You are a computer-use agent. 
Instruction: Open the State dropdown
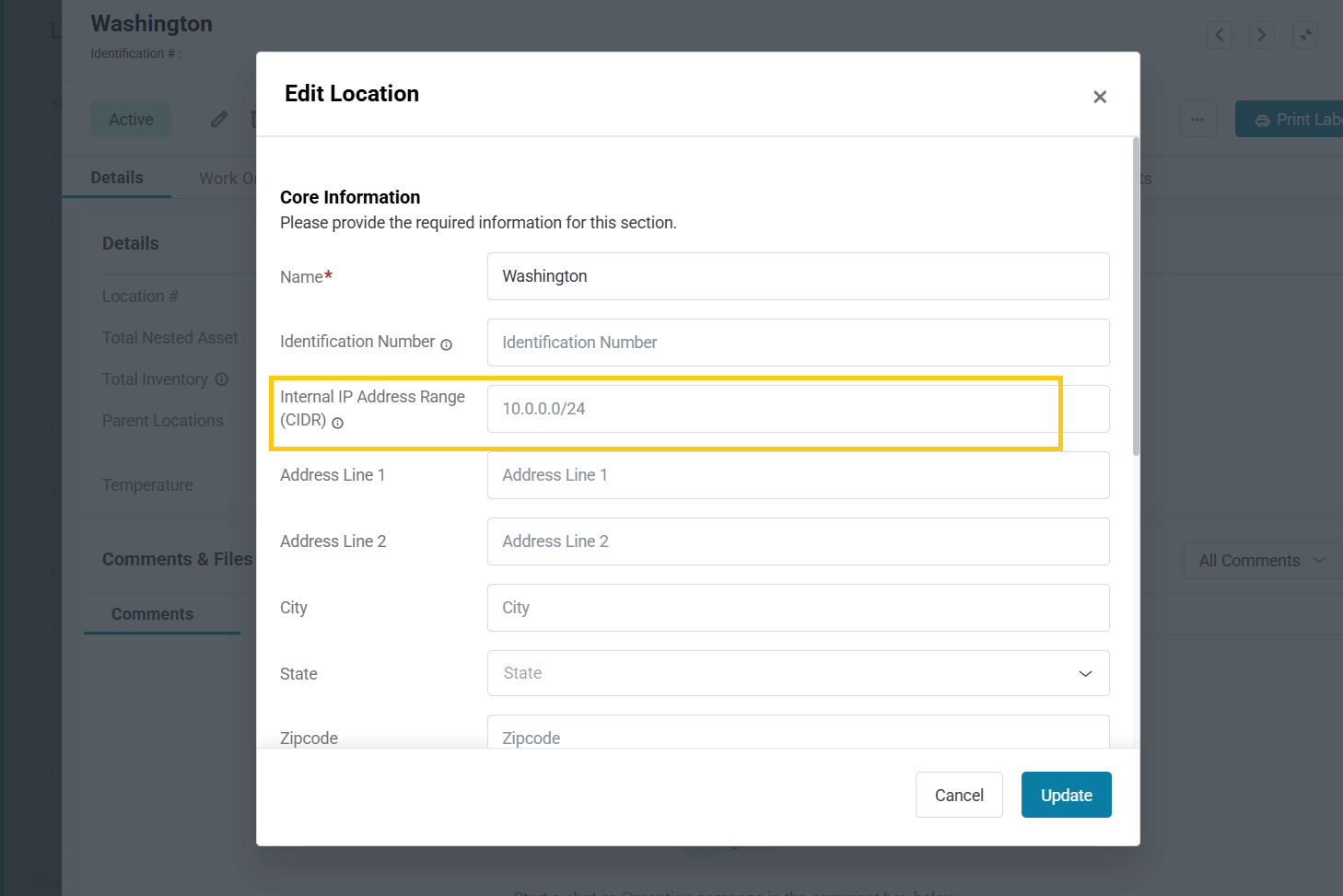click(x=799, y=673)
